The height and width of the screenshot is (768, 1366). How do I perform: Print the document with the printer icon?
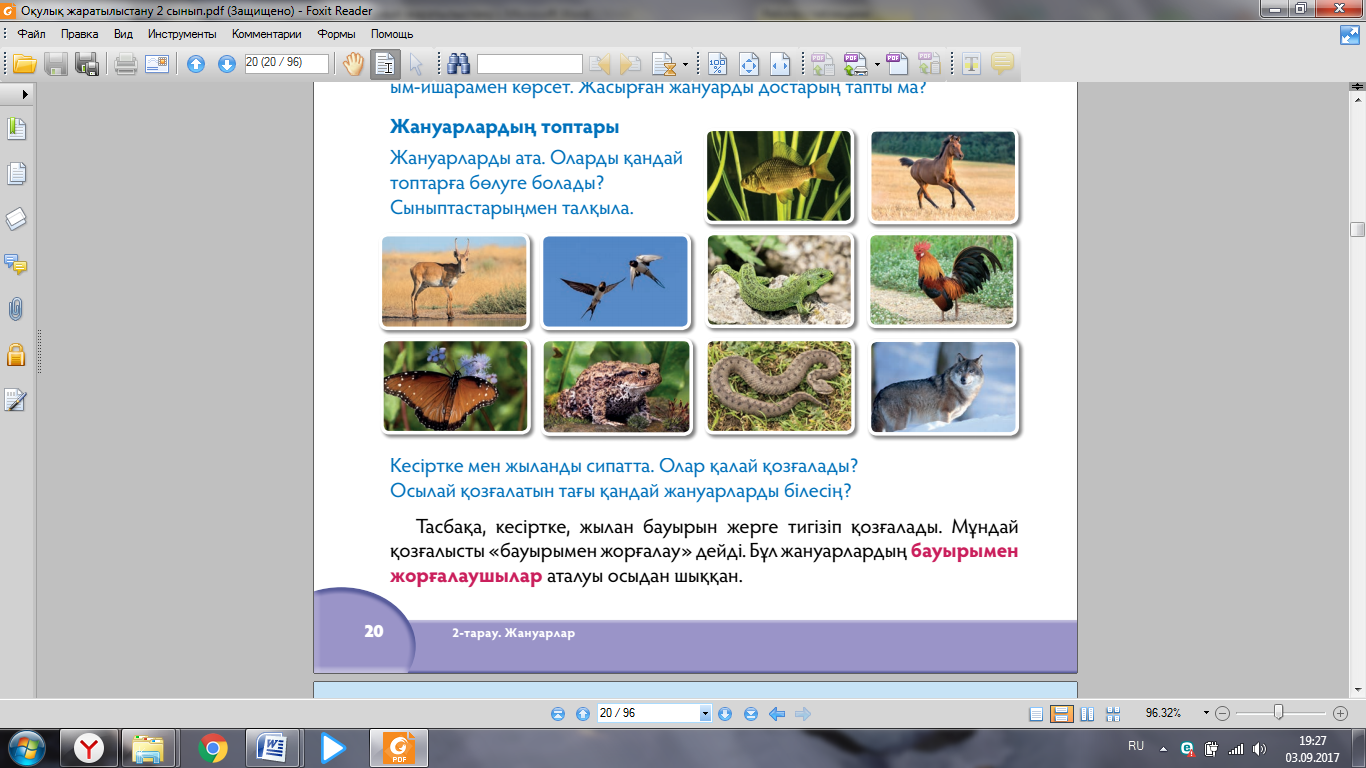[126, 64]
